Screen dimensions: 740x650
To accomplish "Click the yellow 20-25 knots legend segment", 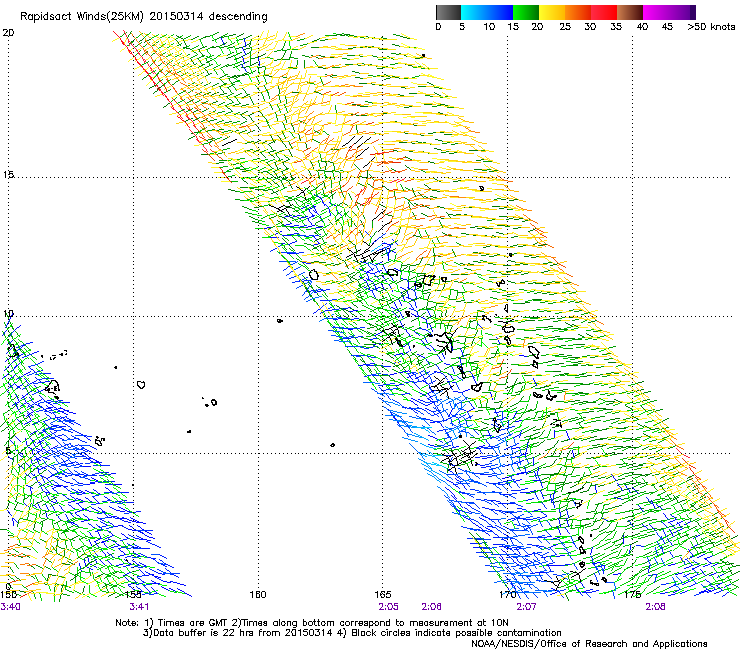I will pyautogui.click(x=552, y=12).
